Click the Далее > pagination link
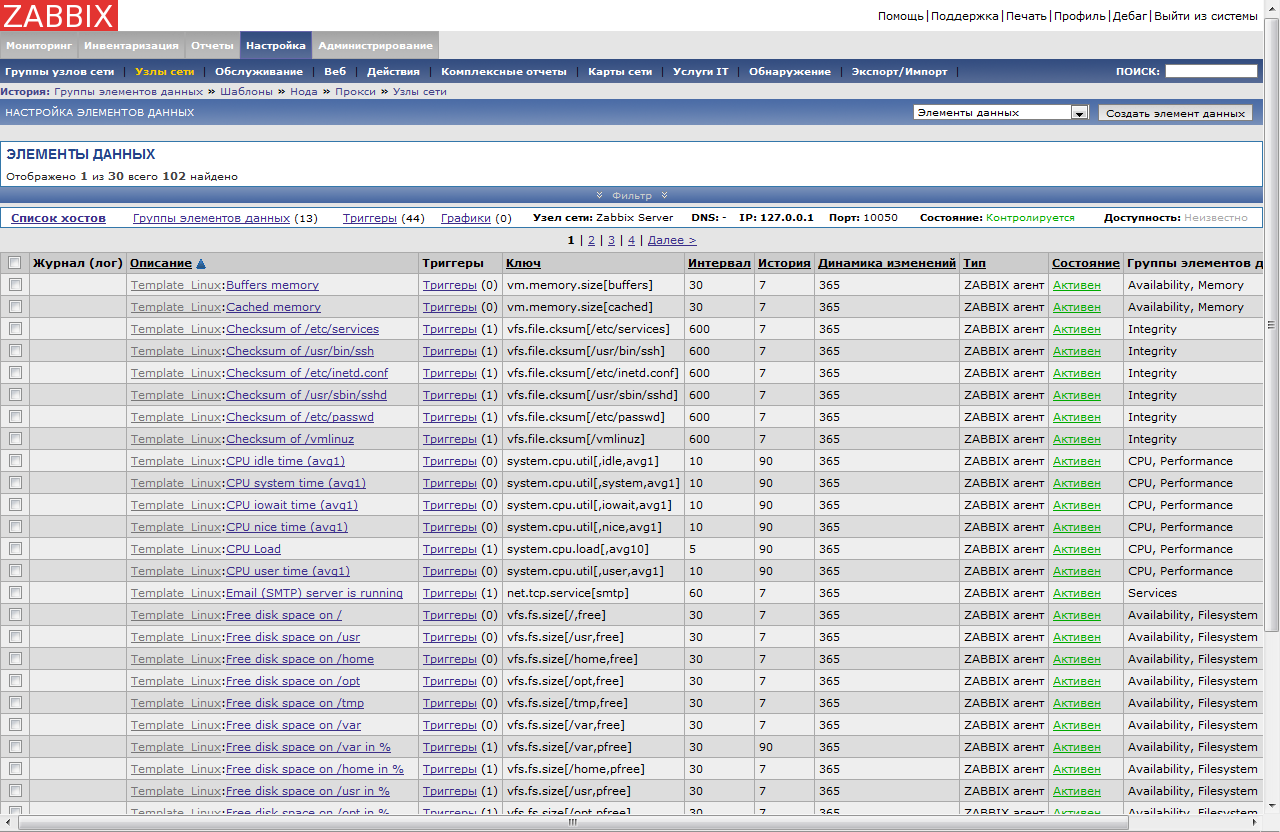Viewport: 1280px width, 832px height. point(672,240)
